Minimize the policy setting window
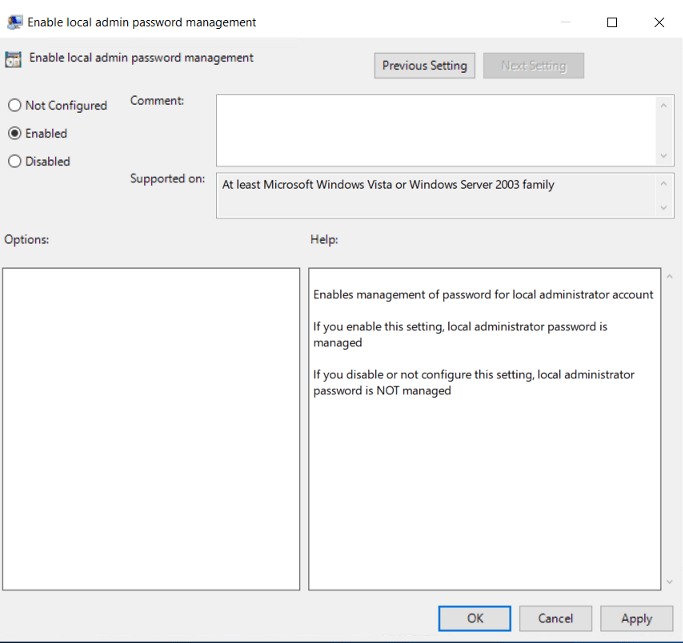 point(566,22)
